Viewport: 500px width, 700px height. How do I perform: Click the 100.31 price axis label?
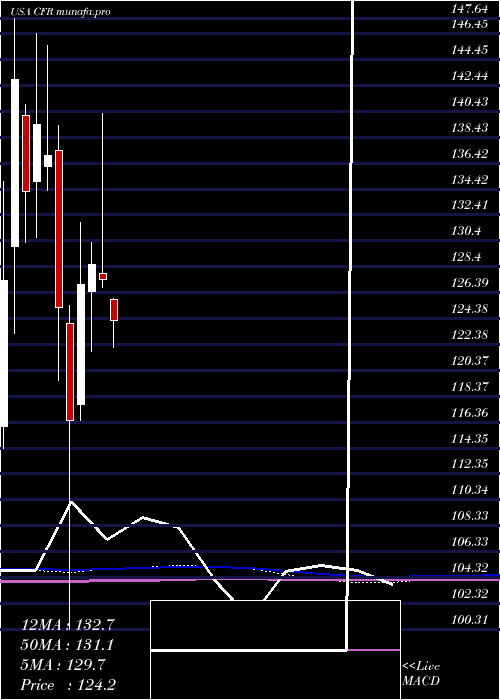click(x=470, y=620)
